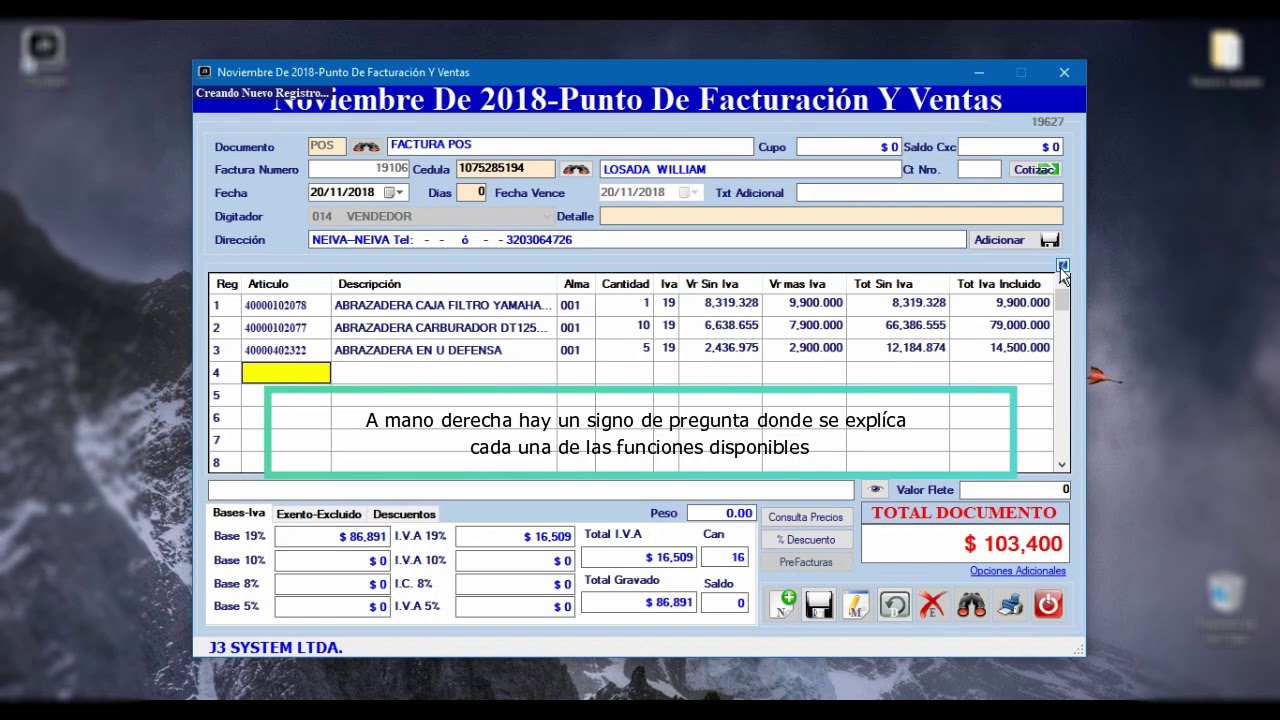Click the PreFacturas button
This screenshot has width=1280, height=720.
pos(806,562)
